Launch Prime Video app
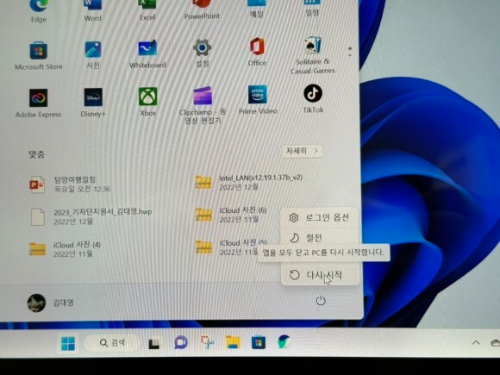500x375 pixels. (258, 100)
